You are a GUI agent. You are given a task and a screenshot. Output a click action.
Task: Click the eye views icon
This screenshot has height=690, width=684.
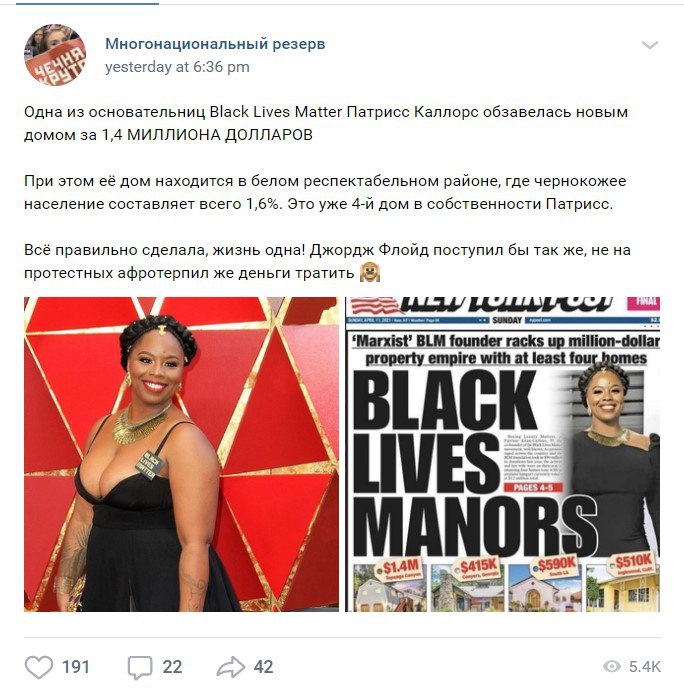tap(611, 666)
